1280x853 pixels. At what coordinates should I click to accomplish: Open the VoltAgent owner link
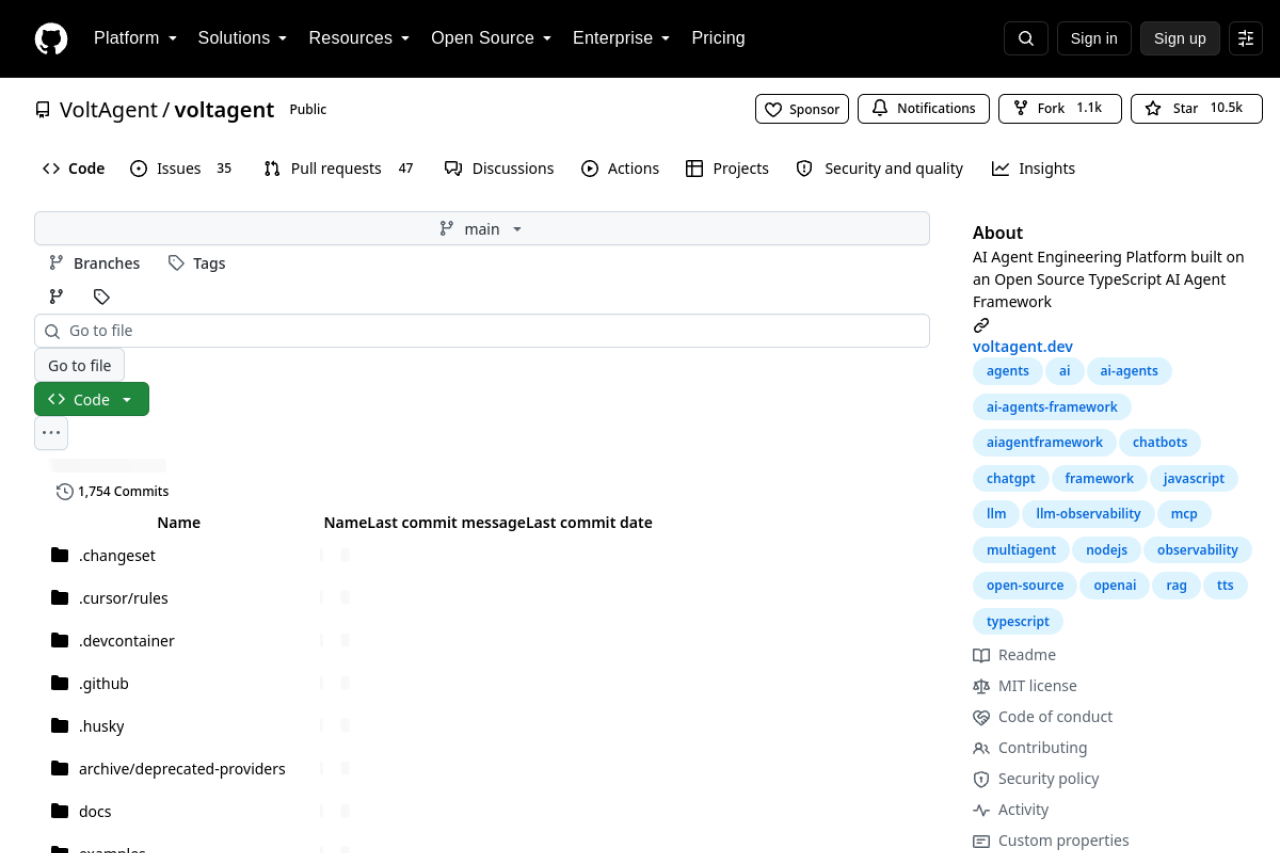tap(109, 110)
